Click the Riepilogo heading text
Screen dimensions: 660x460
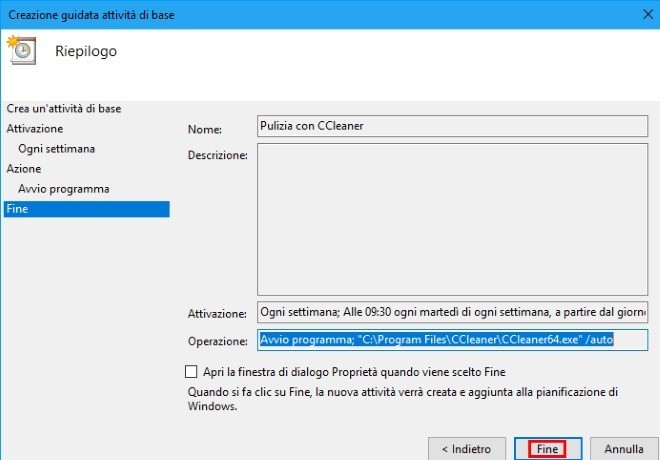point(86,51)
